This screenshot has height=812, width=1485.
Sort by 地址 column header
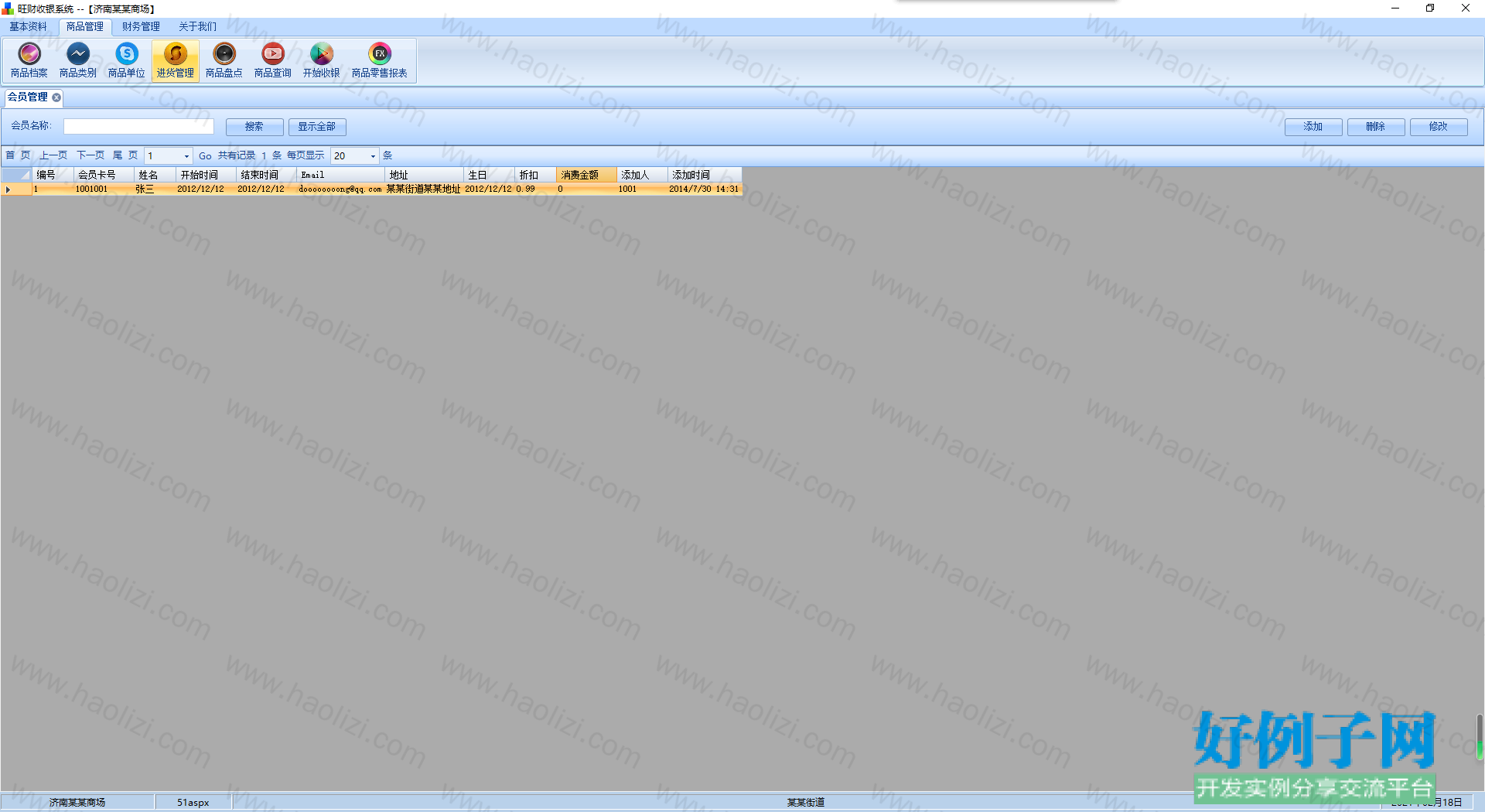tap(425, 176)
